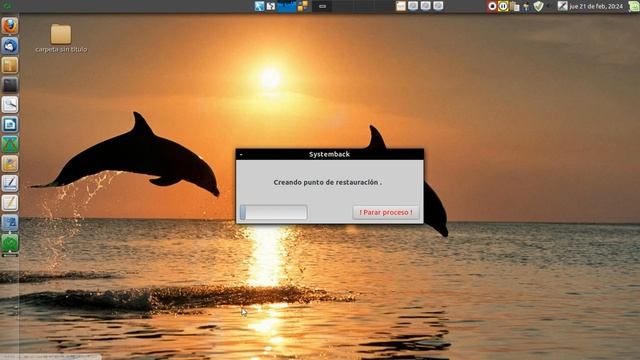The width and height of the screenshot is (640, 360).
Task: Open the clipboard tray icon
Action: pos(515,7)
